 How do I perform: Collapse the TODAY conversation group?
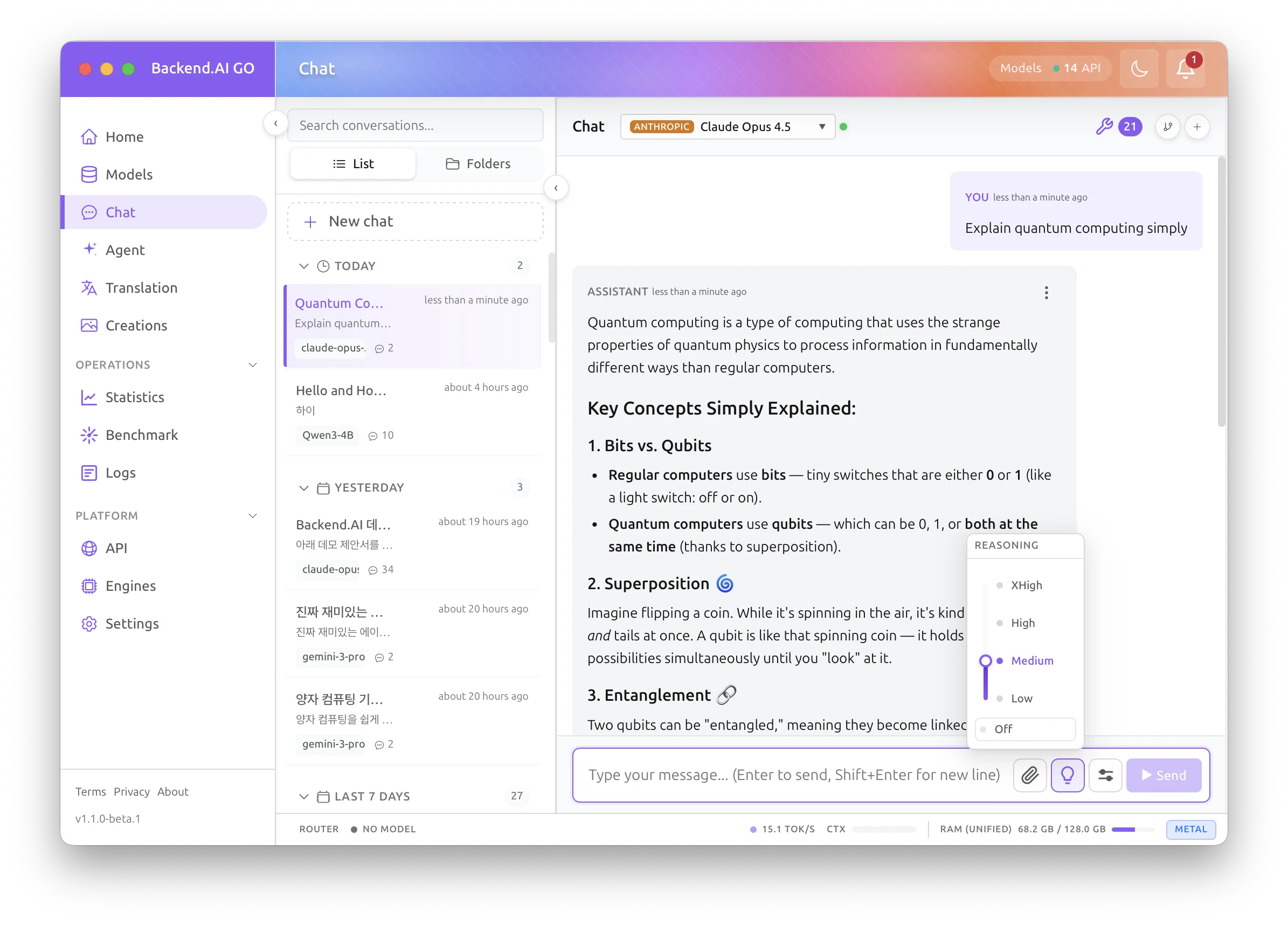click(304, 266)
